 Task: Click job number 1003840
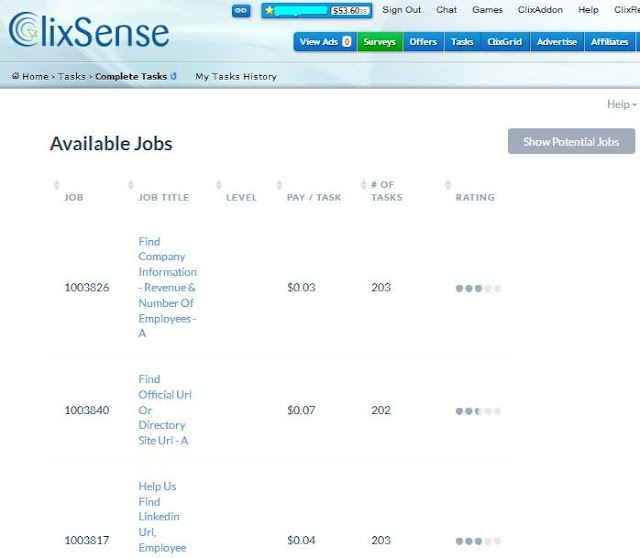tap(87, 410)
